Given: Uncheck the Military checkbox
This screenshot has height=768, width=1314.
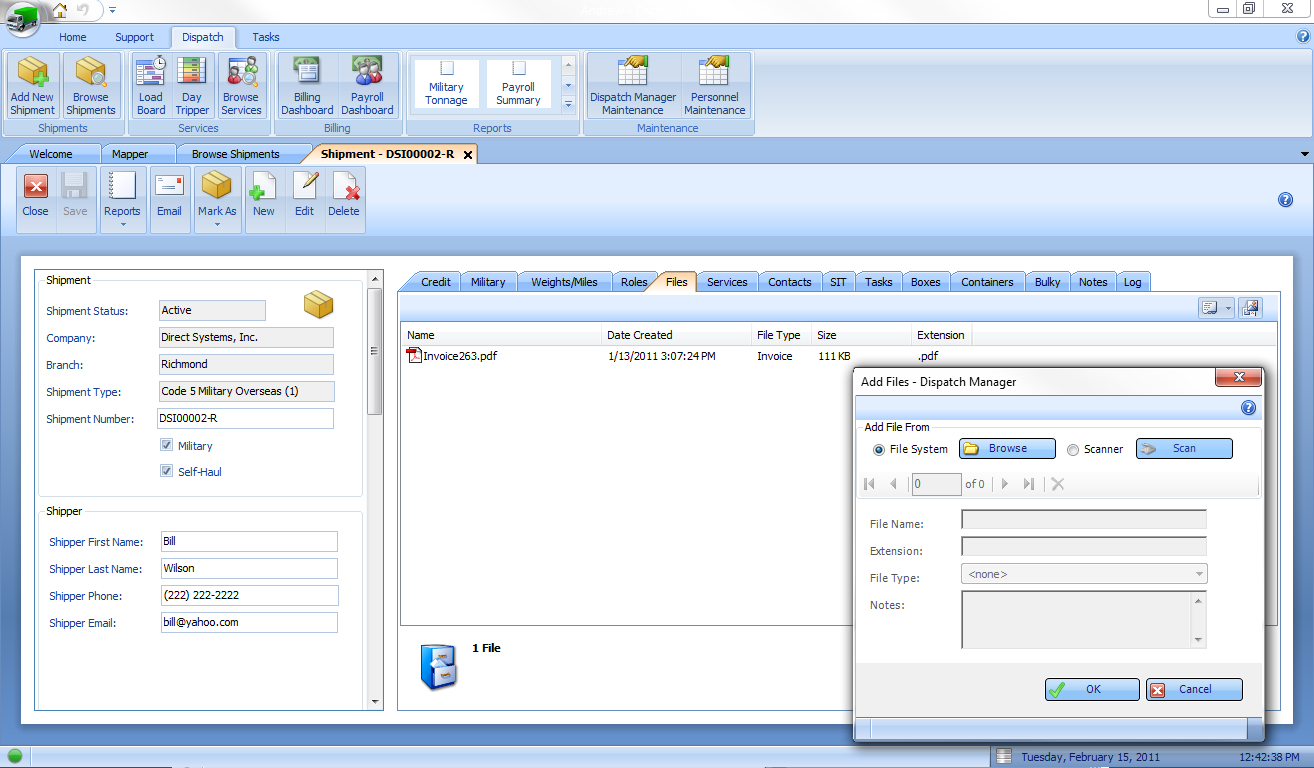Looking at the screenshot, I should coord(167,446).
